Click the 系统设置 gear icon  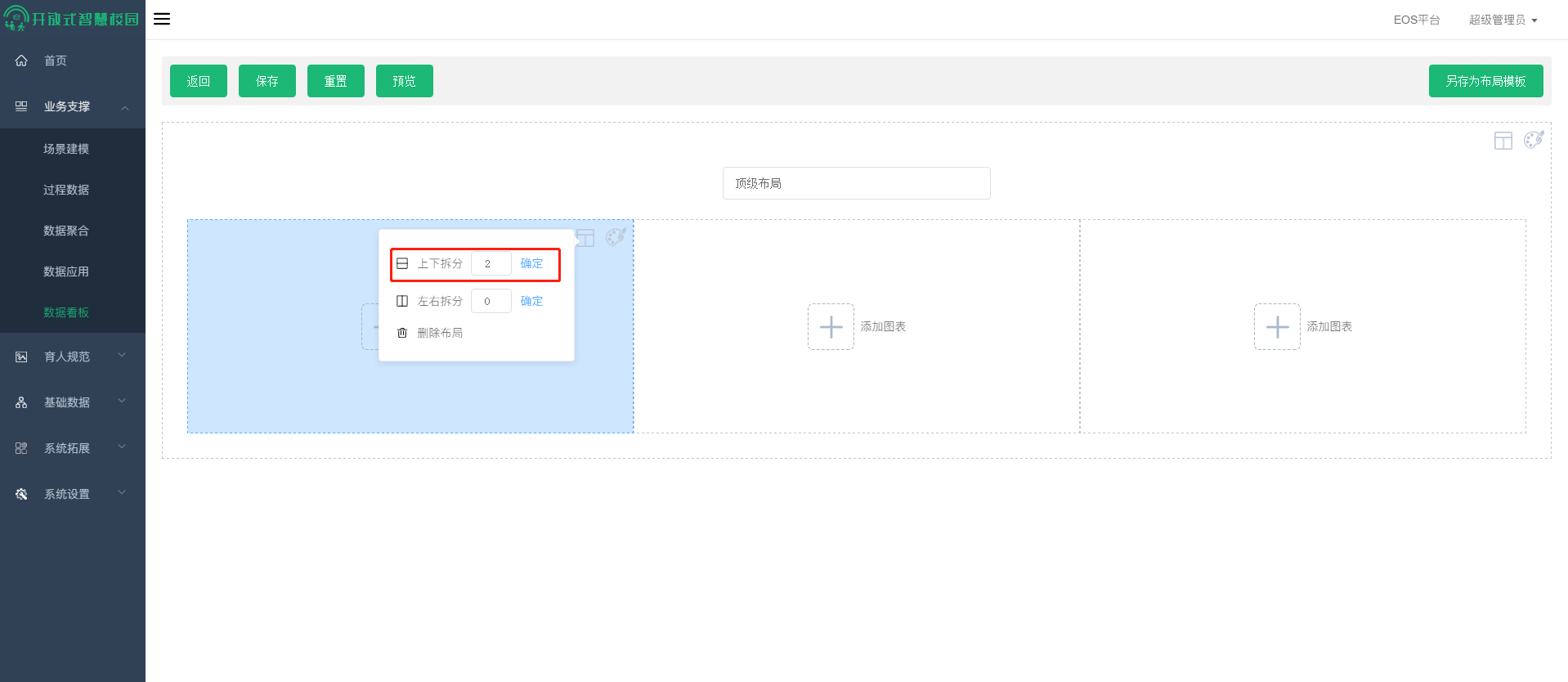click(x=21, y=494)
